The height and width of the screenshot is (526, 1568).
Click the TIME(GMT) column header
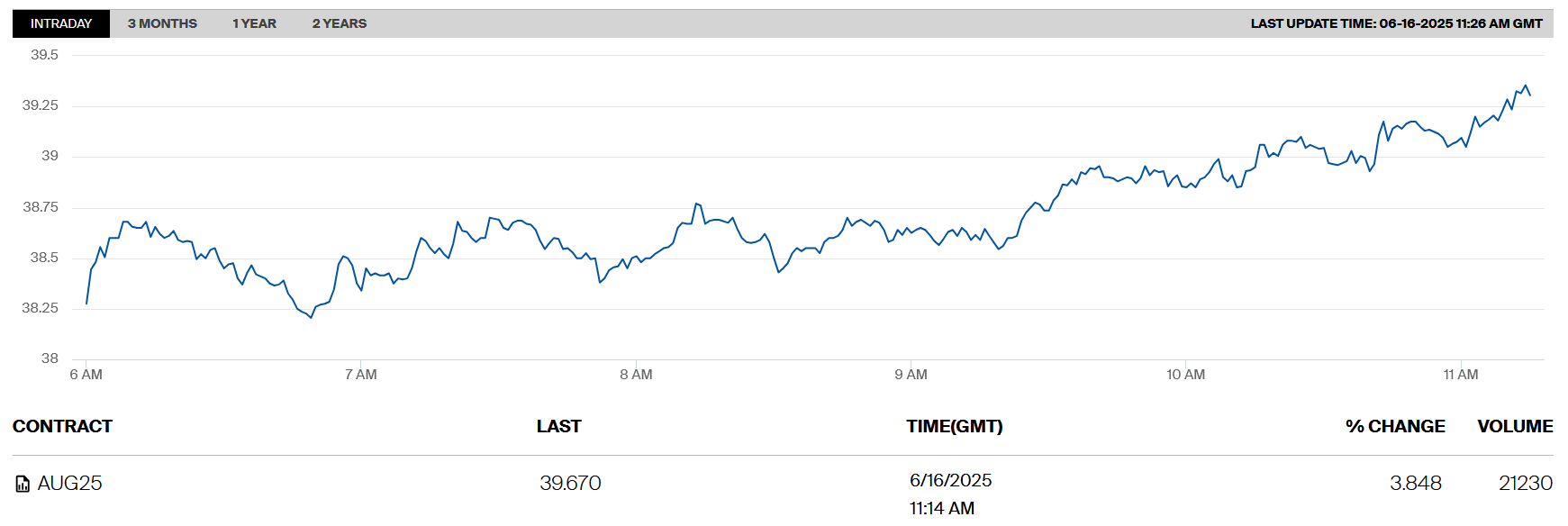954,426
